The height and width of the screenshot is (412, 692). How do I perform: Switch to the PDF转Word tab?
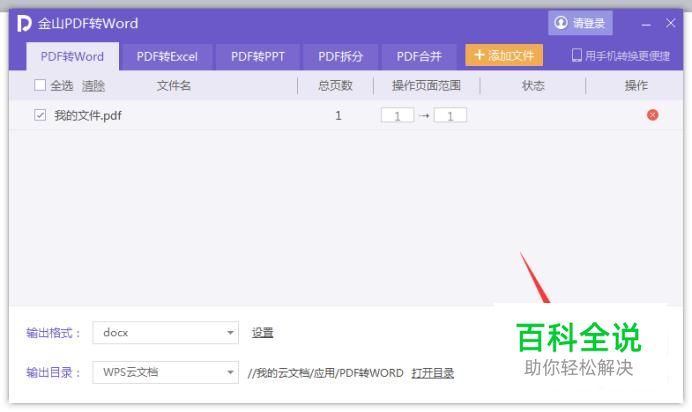72,56
